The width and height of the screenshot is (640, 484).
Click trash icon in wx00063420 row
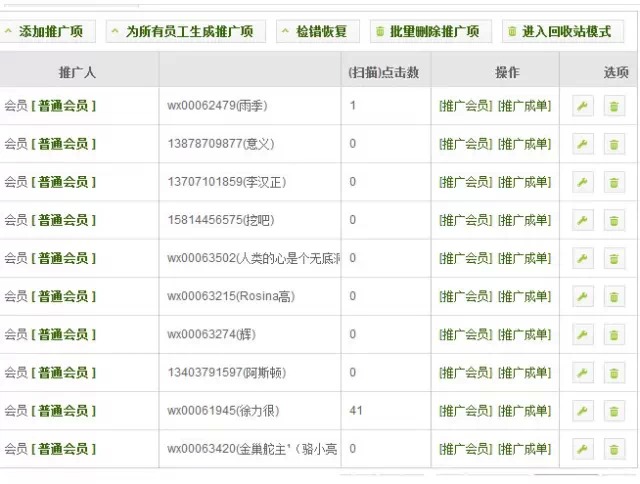[614, 448]
